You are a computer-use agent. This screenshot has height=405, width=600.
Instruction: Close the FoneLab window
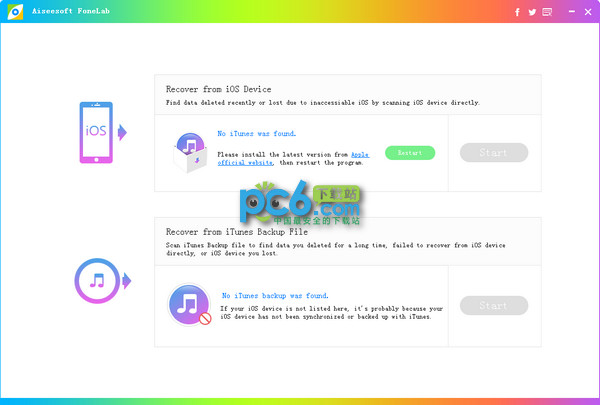pyautogui.click(x=588, y=12)
